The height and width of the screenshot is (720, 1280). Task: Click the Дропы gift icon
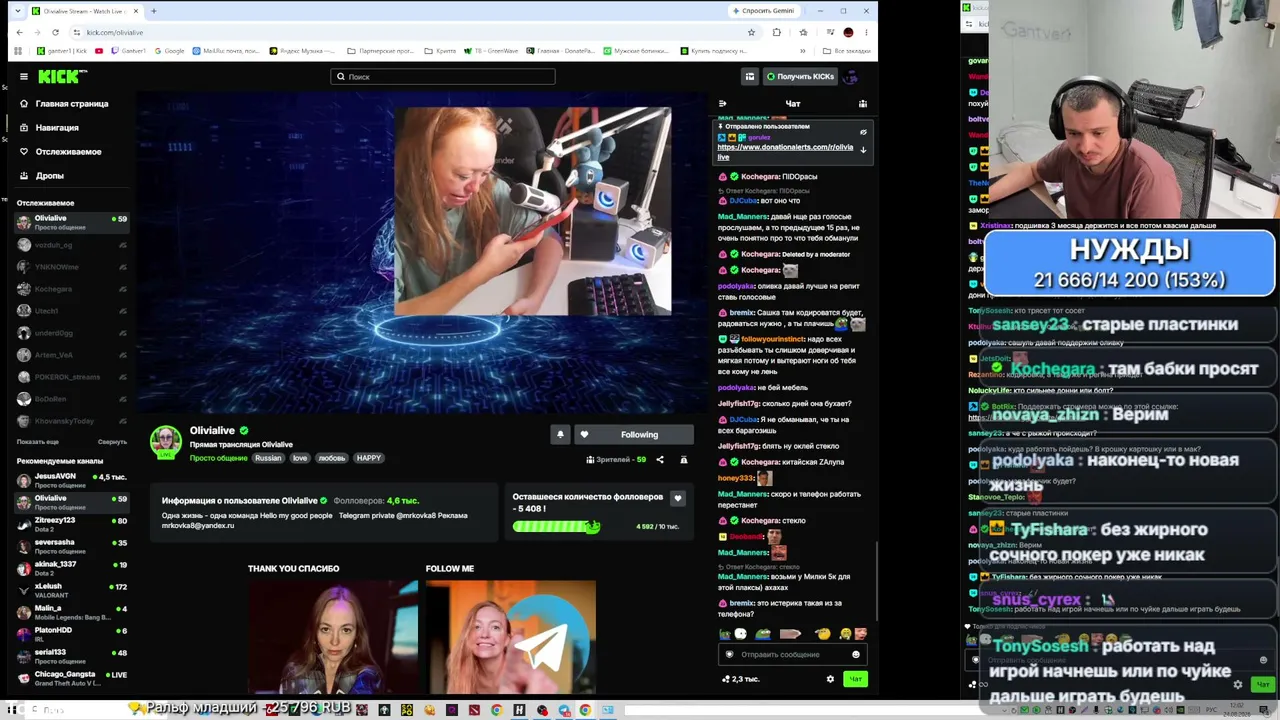point(24,176)
